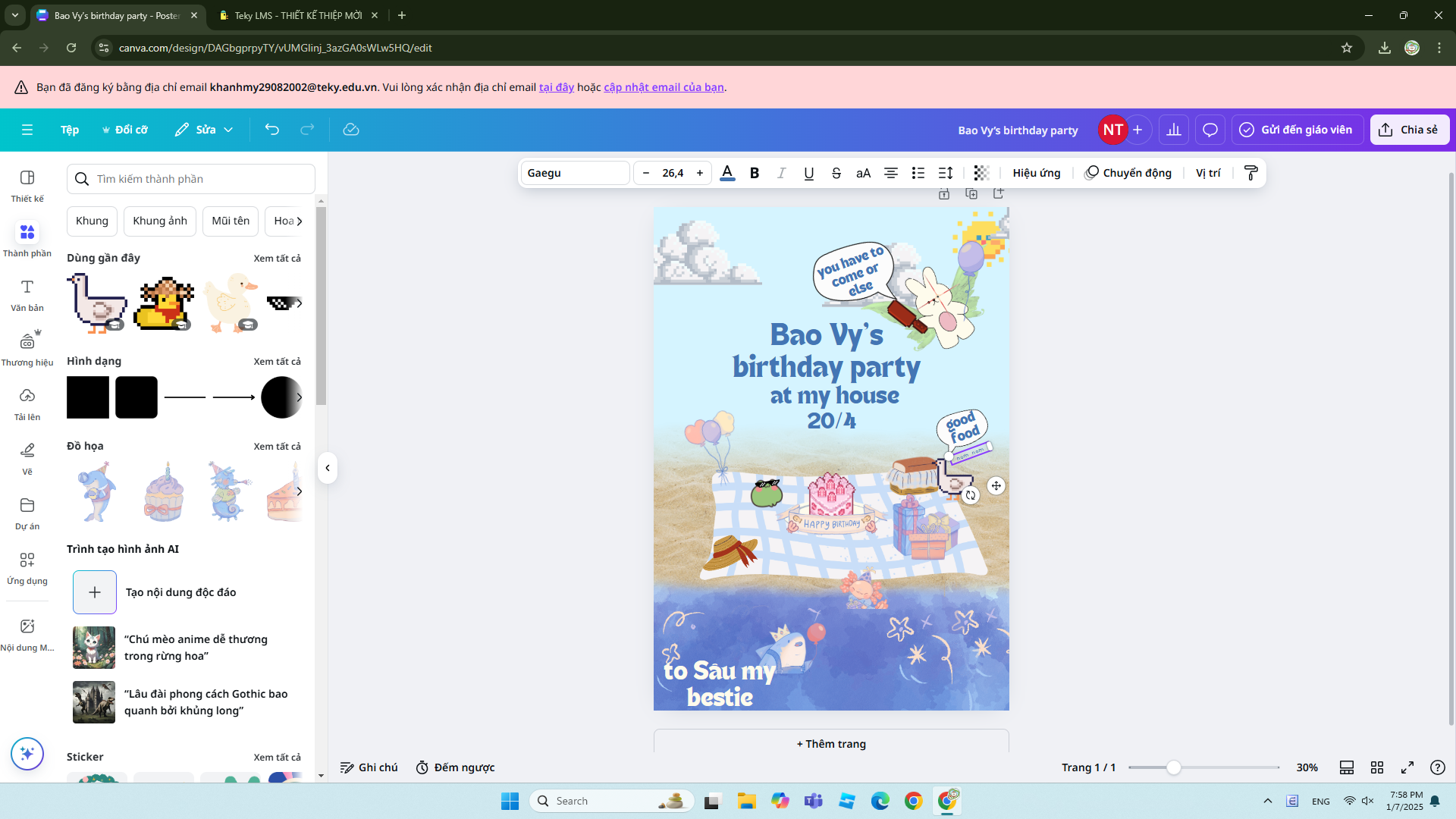Toggle bulleted list formatting
1456x819 pixels.
[918, 173]
